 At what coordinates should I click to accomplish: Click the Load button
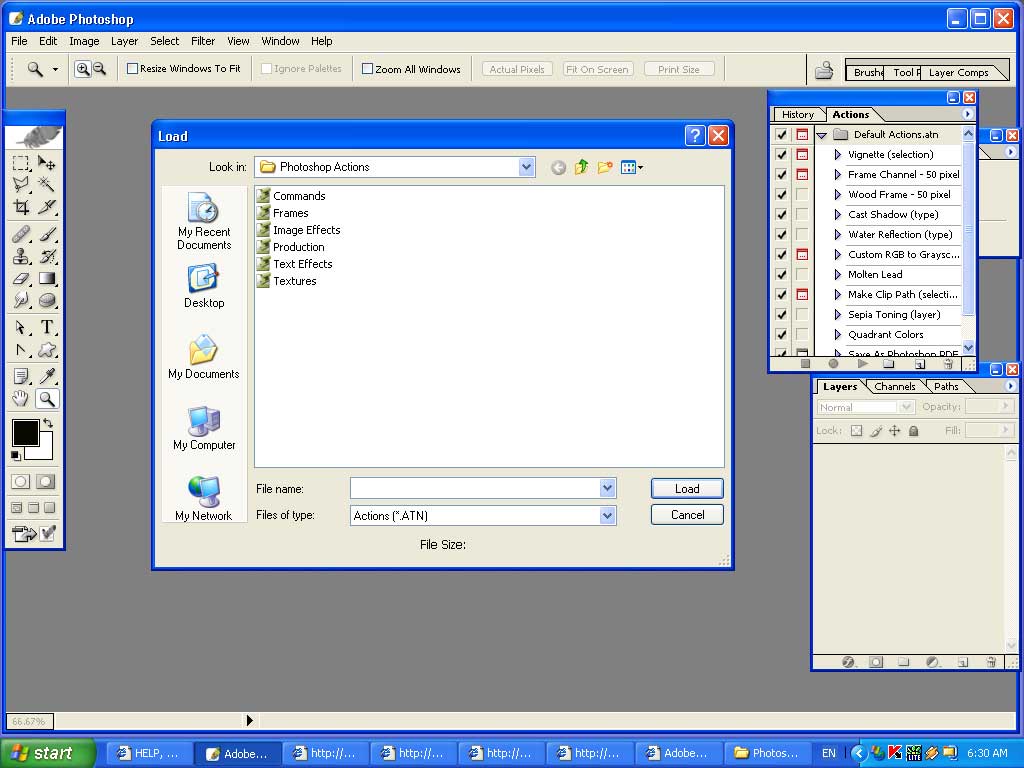(x=687, y=488)
